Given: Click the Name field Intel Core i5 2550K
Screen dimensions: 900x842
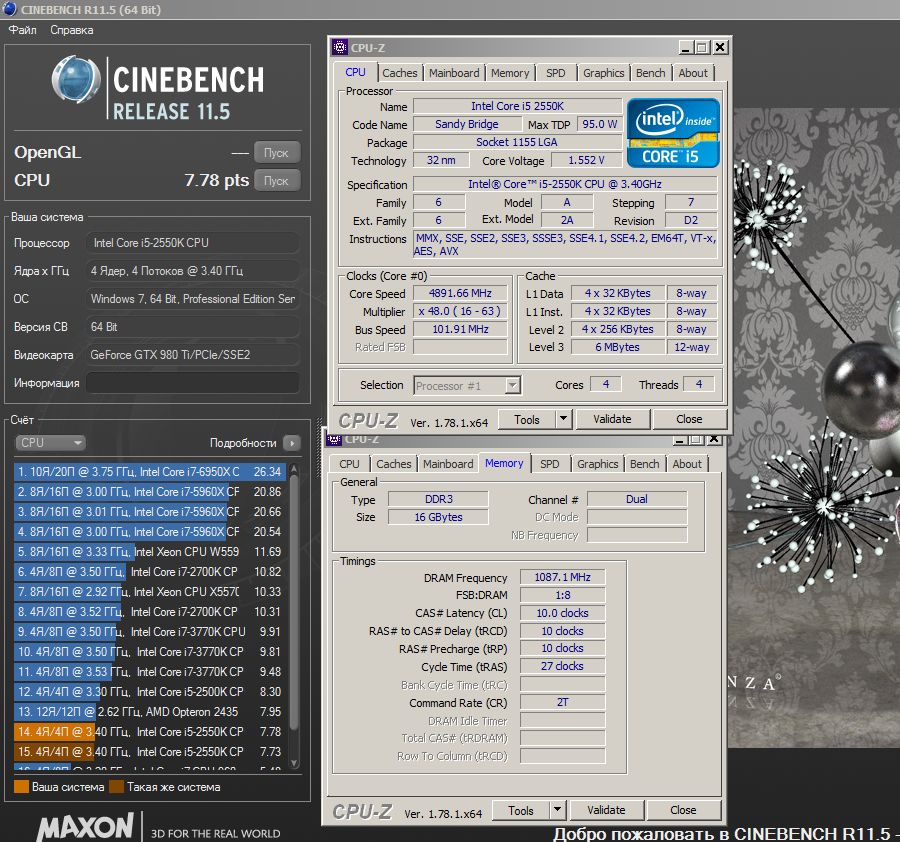Looking at the screenshot, I should 518,106.
